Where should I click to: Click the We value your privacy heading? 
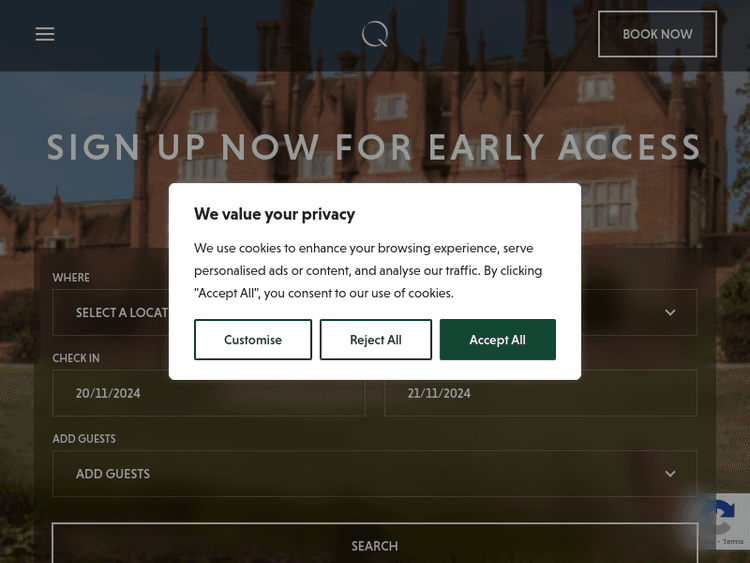[x=274, y=214]
